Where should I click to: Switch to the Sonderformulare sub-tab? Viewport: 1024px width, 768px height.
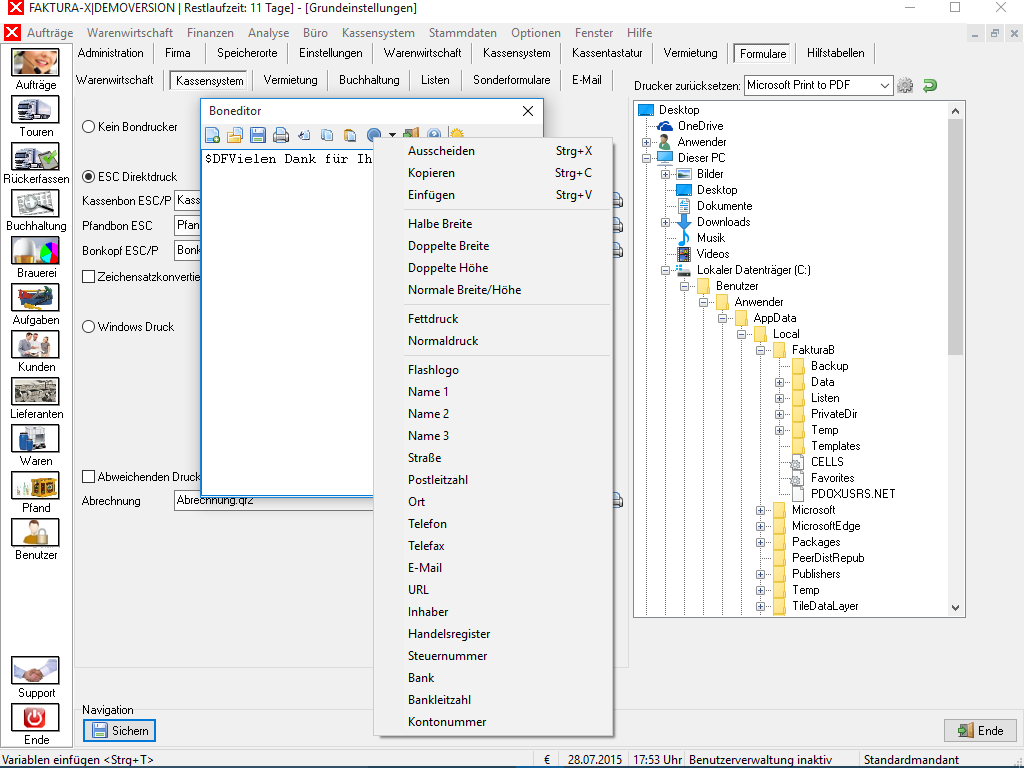pos(511,80)
